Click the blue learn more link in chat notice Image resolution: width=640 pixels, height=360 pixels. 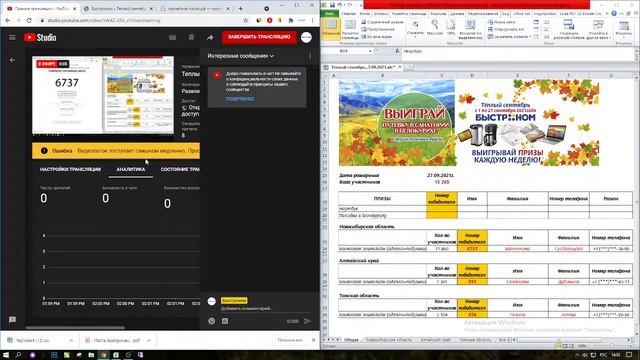240,99
